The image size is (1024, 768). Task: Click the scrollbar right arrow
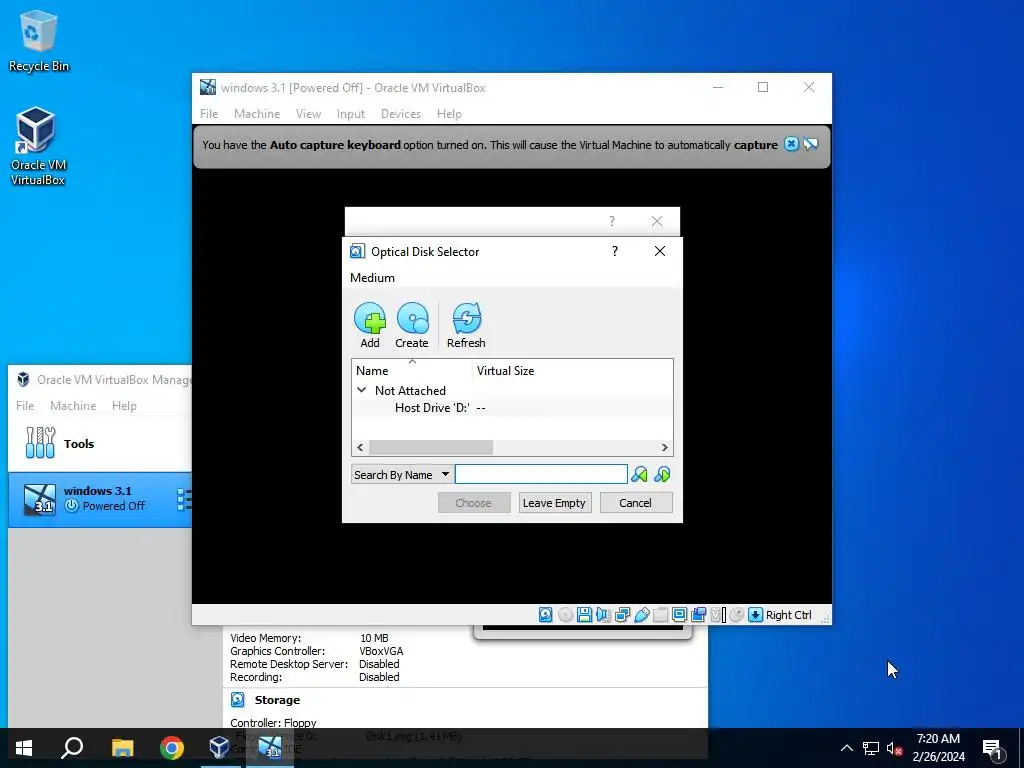(664, 447)
